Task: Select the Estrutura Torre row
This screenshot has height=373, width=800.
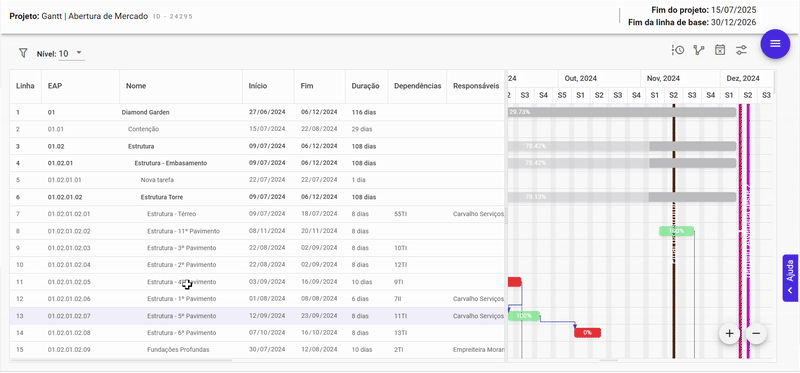Action: click(x=257, y=197)
